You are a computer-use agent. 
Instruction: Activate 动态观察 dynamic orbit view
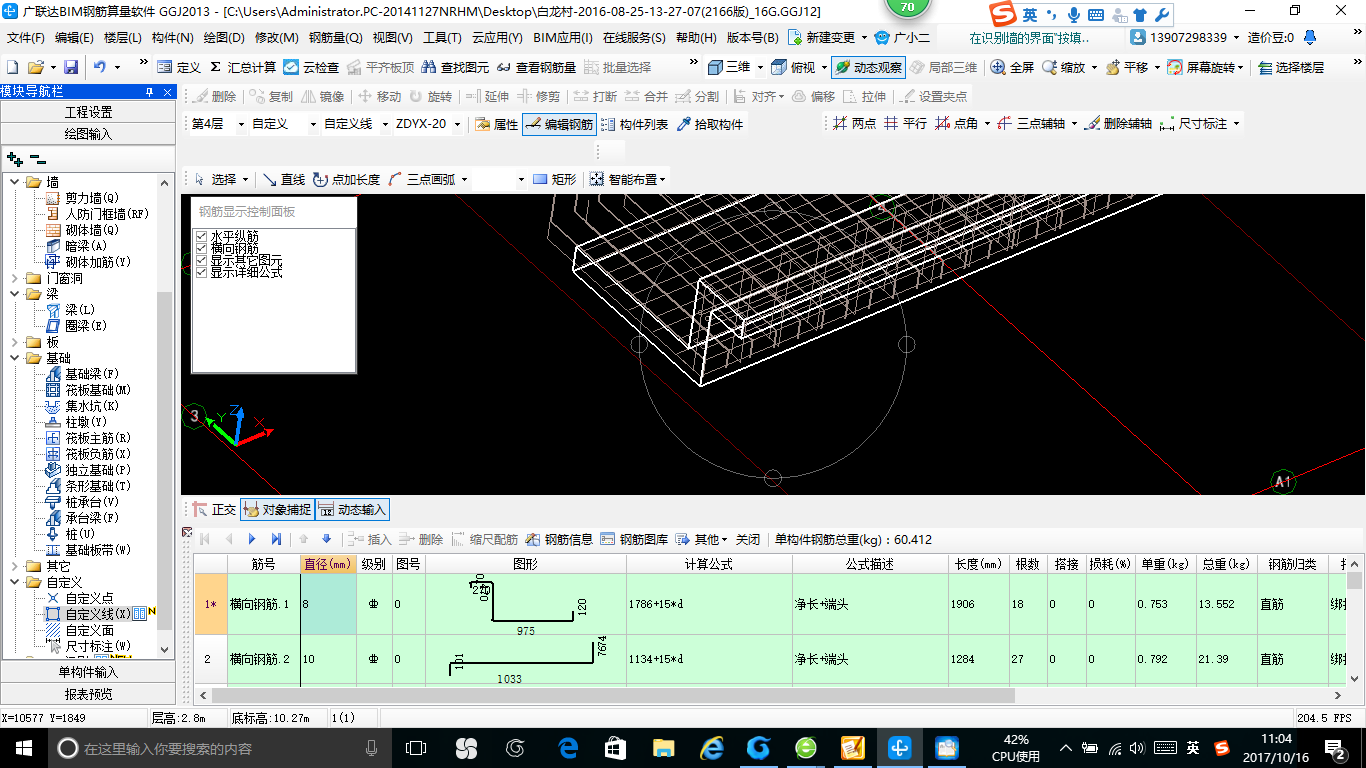[x=868, y=67]
